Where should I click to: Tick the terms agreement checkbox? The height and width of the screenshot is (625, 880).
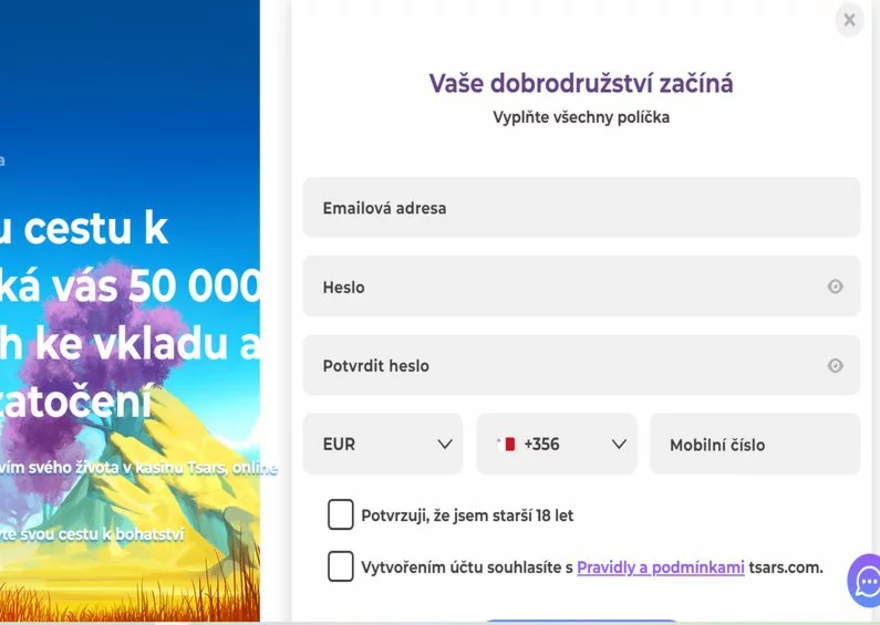[x=340, y=567]
